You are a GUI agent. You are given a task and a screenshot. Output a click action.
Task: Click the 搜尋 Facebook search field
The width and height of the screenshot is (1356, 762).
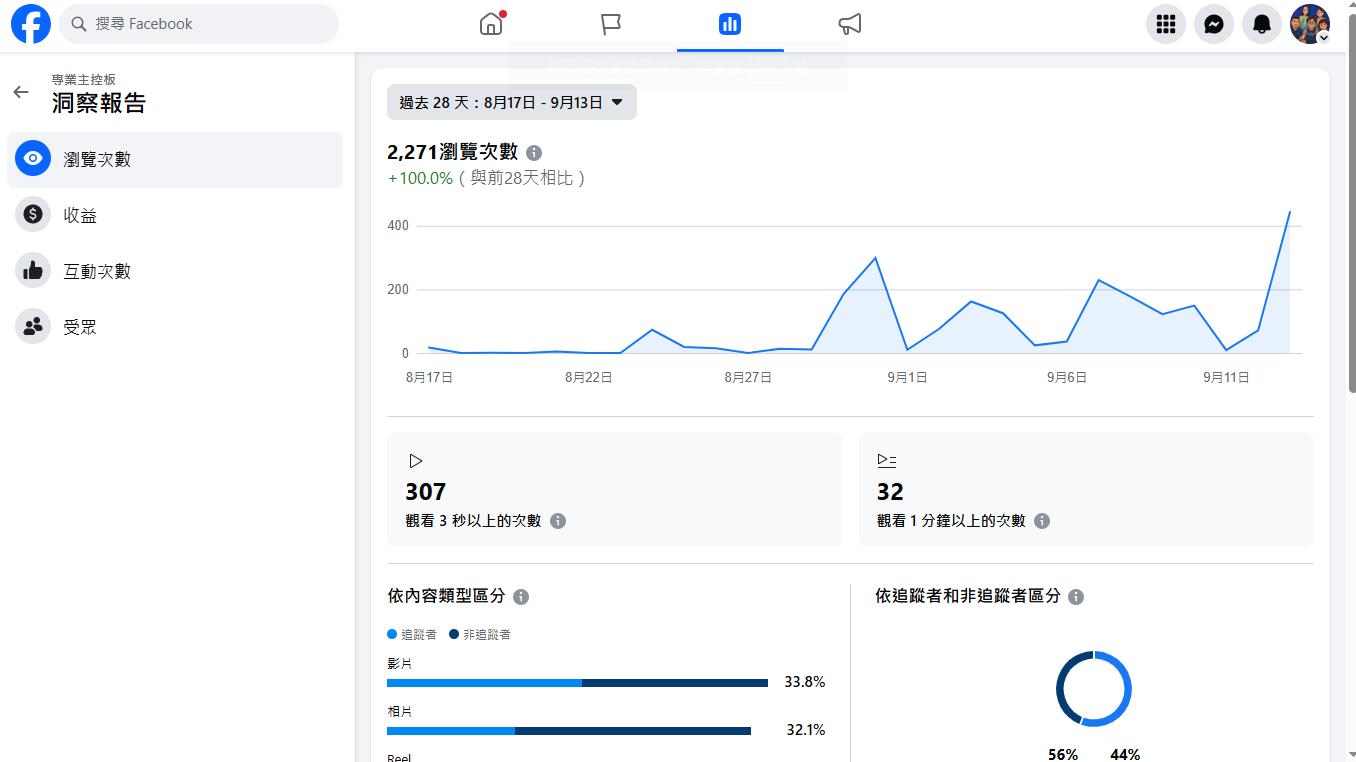pos(200,24)
